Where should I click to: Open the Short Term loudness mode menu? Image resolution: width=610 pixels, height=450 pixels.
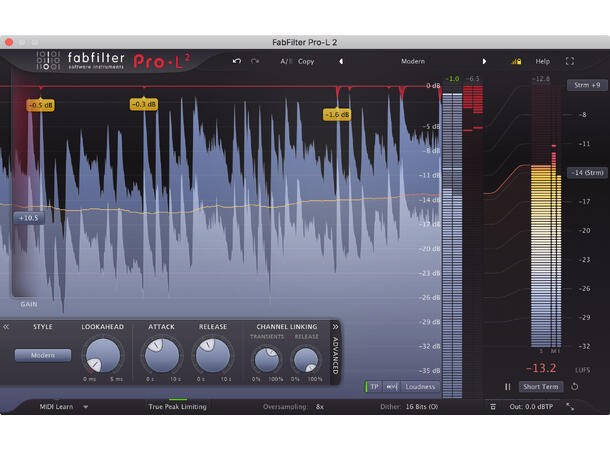click(x=540, y=387)
